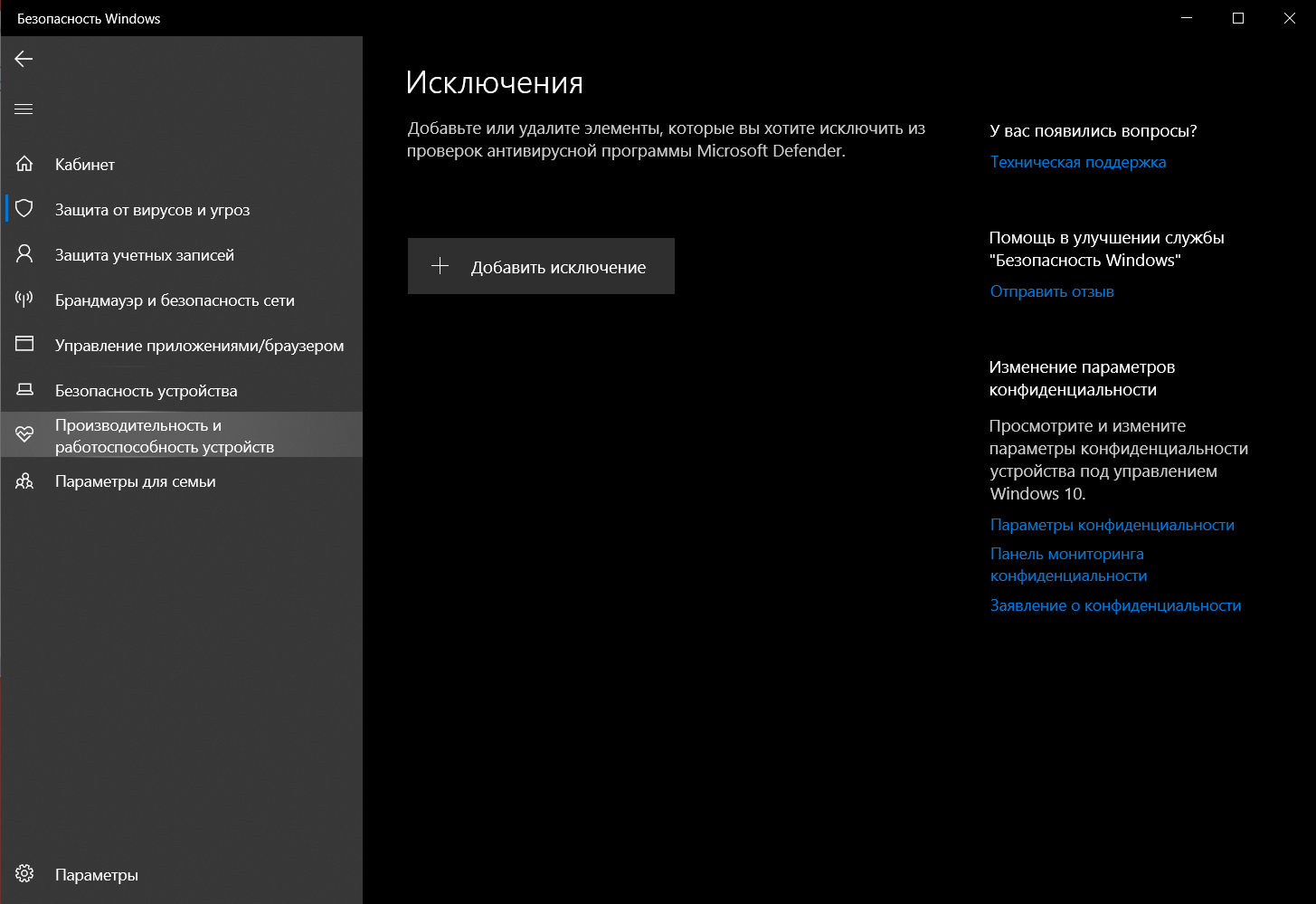Image resolution: width=1316 pixels, height=904 pixels.
Task: Click the Исключения page heading
Action: [495, 82]
